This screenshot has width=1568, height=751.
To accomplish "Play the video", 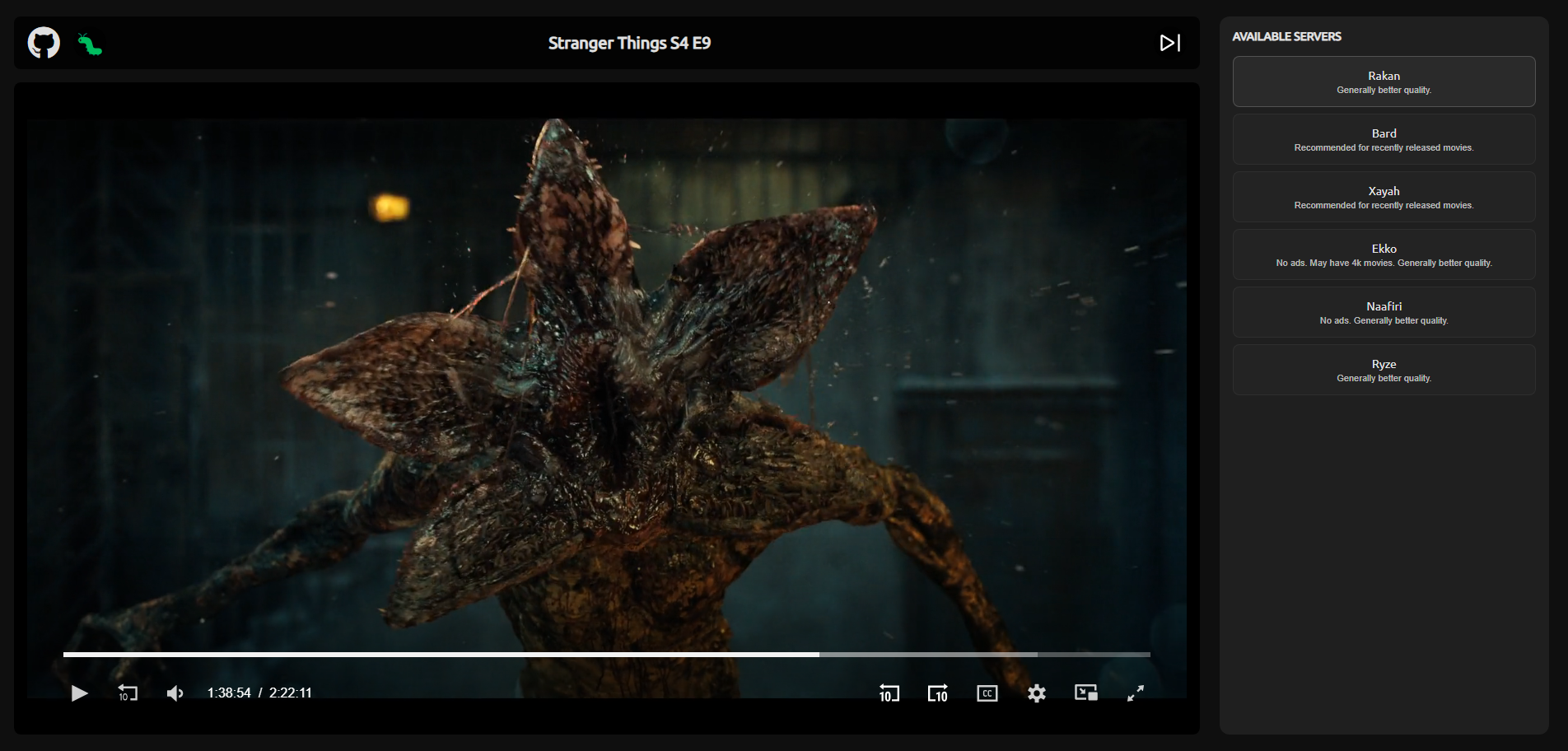I will [x=79, y=693].
